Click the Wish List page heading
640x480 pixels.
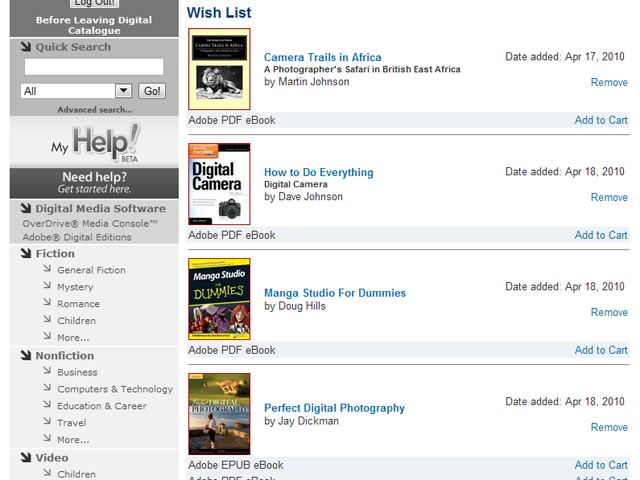point(219,13)
